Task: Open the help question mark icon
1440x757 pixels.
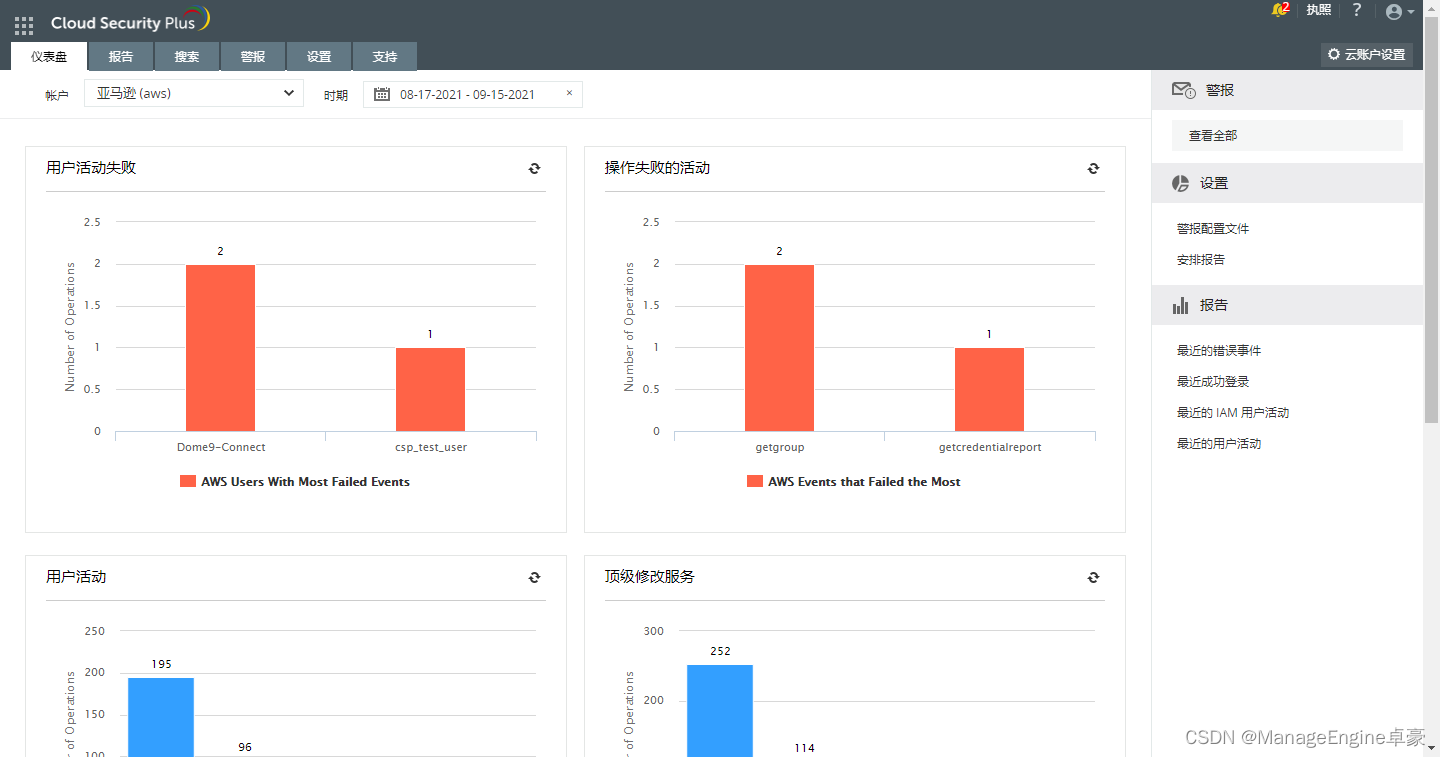Action: (1357, 10)
